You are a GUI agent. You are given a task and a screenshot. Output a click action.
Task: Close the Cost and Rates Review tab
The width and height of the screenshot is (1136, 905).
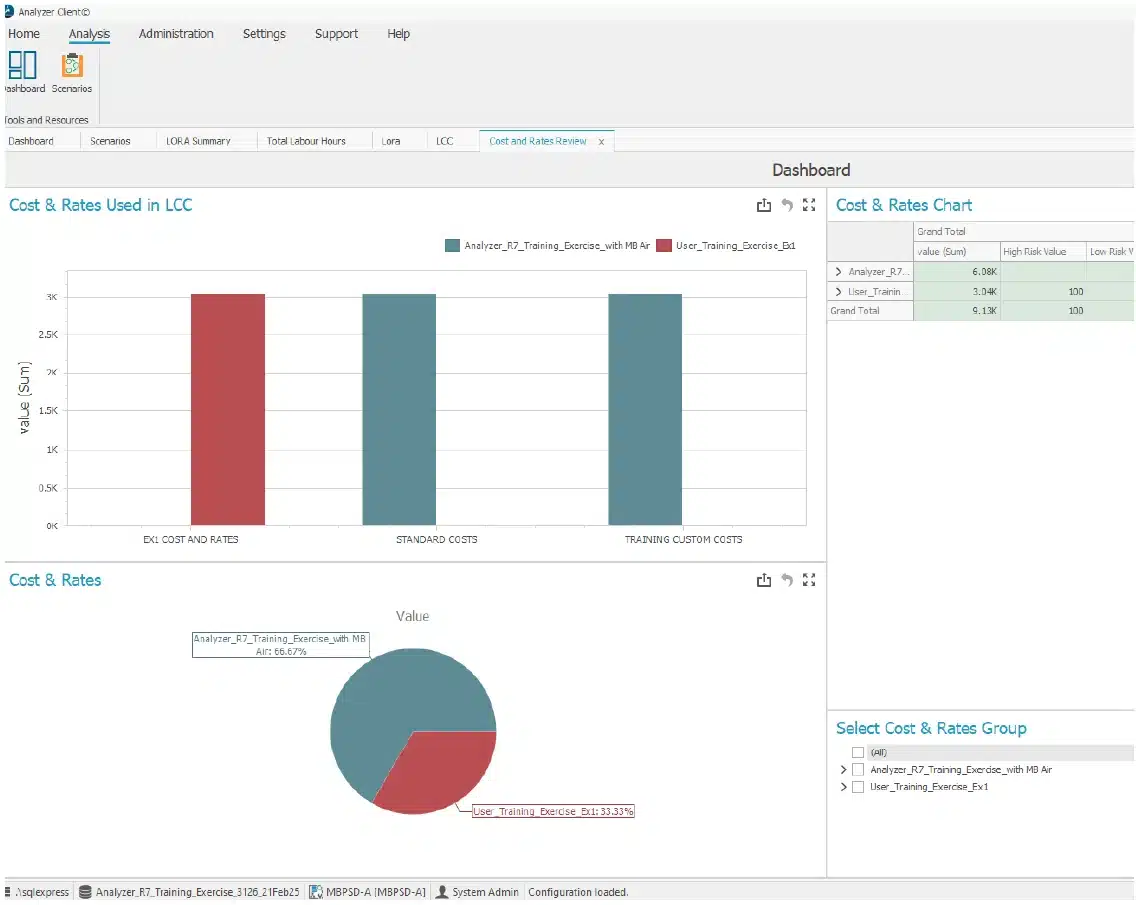tap(601, 142)
